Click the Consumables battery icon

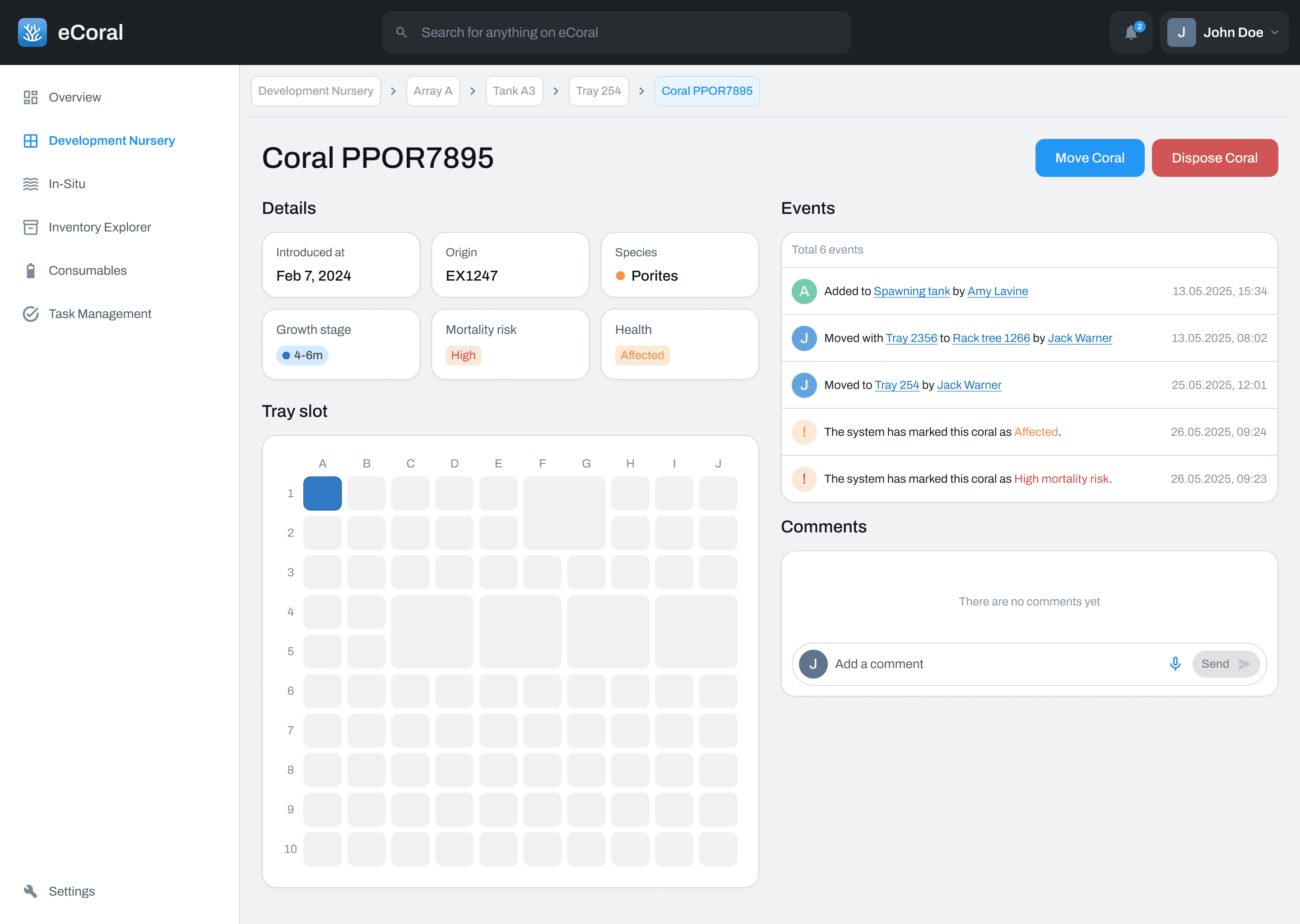pyautogui.click(x=30, y=270)
